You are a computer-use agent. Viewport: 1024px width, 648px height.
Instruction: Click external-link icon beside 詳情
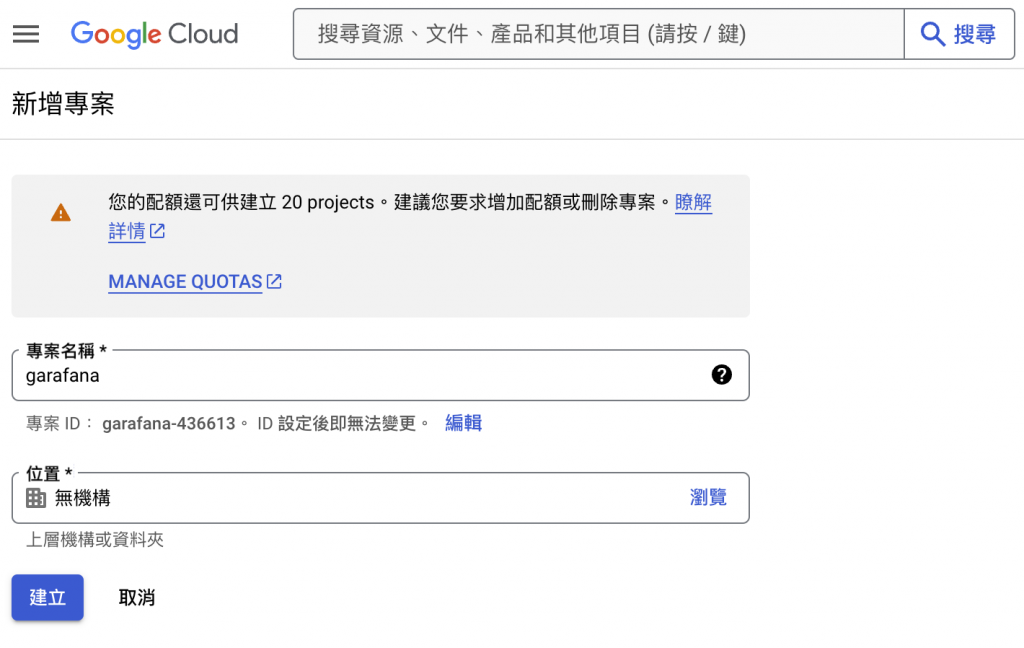(x=157, y=231)
